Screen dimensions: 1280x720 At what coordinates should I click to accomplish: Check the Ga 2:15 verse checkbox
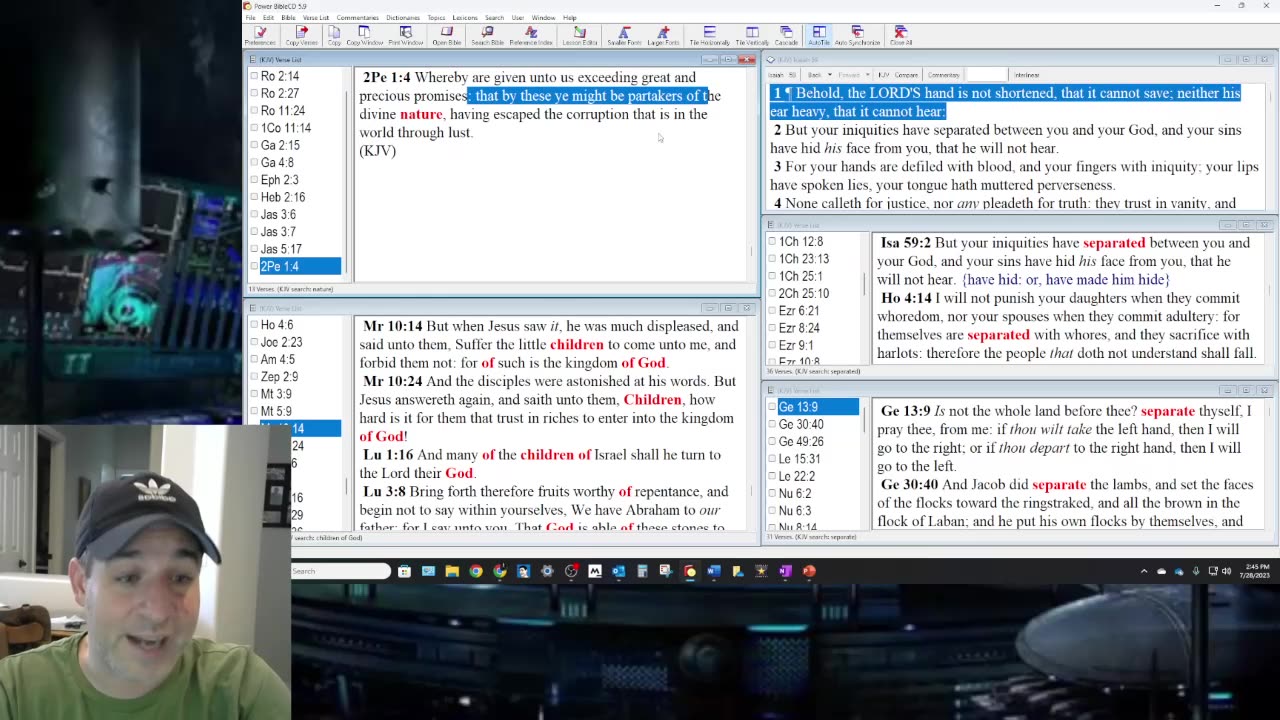254,145
